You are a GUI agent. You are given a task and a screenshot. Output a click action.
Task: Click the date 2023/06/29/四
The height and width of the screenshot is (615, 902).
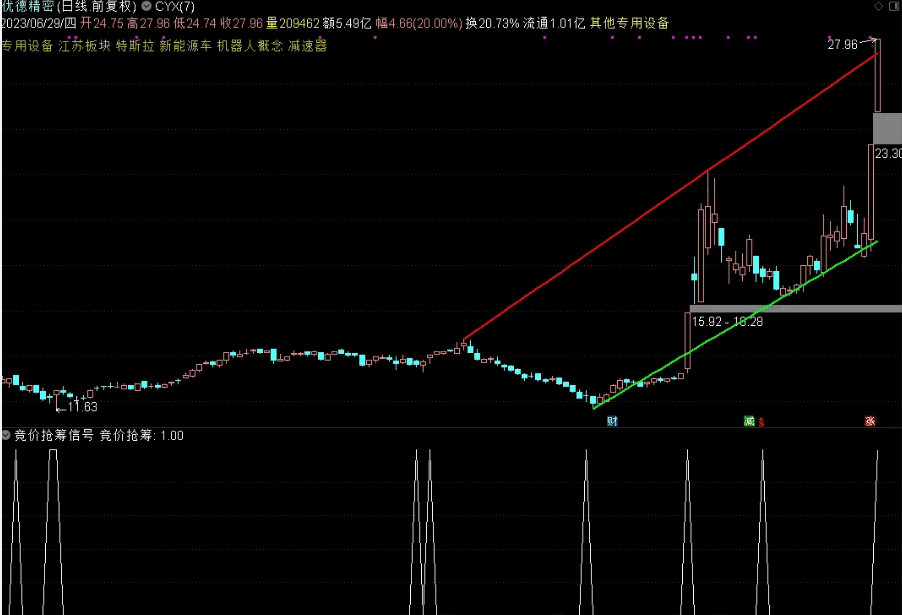tap(39, 23)
